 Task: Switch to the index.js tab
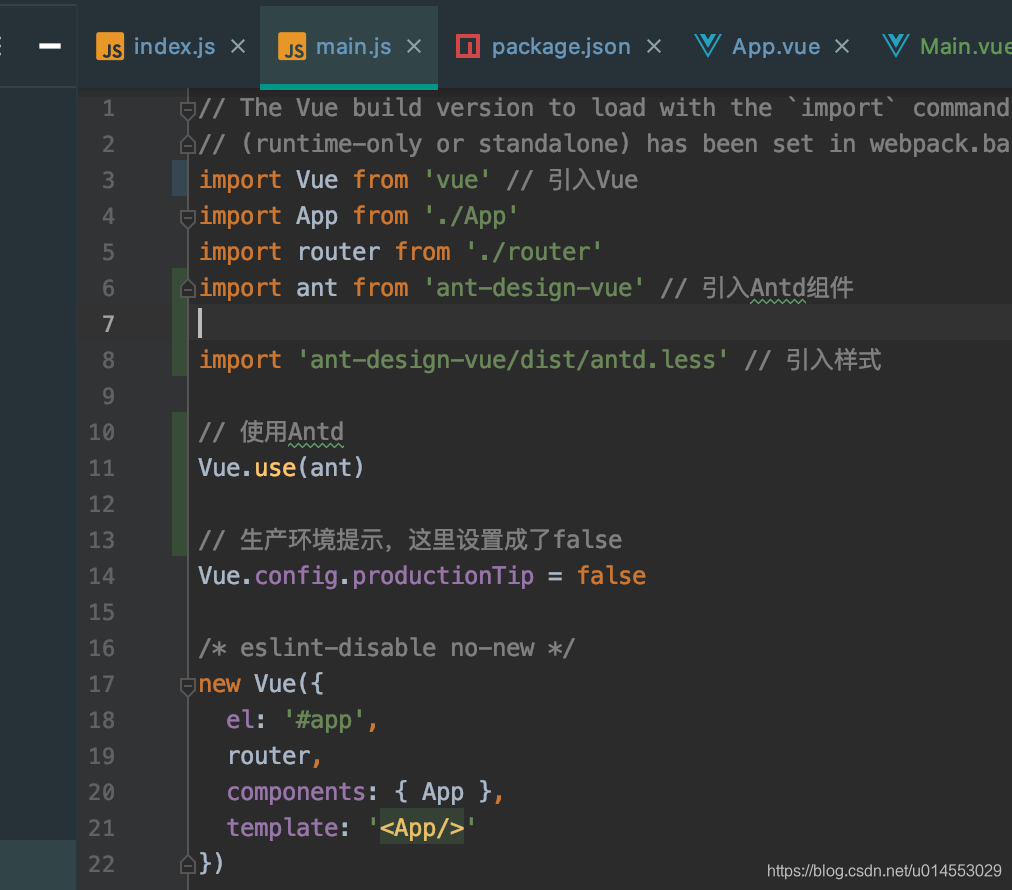[x=174, y=45]
